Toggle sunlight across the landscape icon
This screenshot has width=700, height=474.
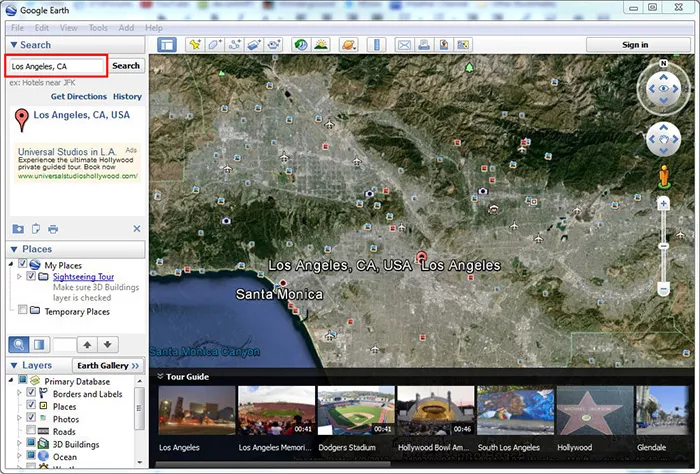pos(321,45)
